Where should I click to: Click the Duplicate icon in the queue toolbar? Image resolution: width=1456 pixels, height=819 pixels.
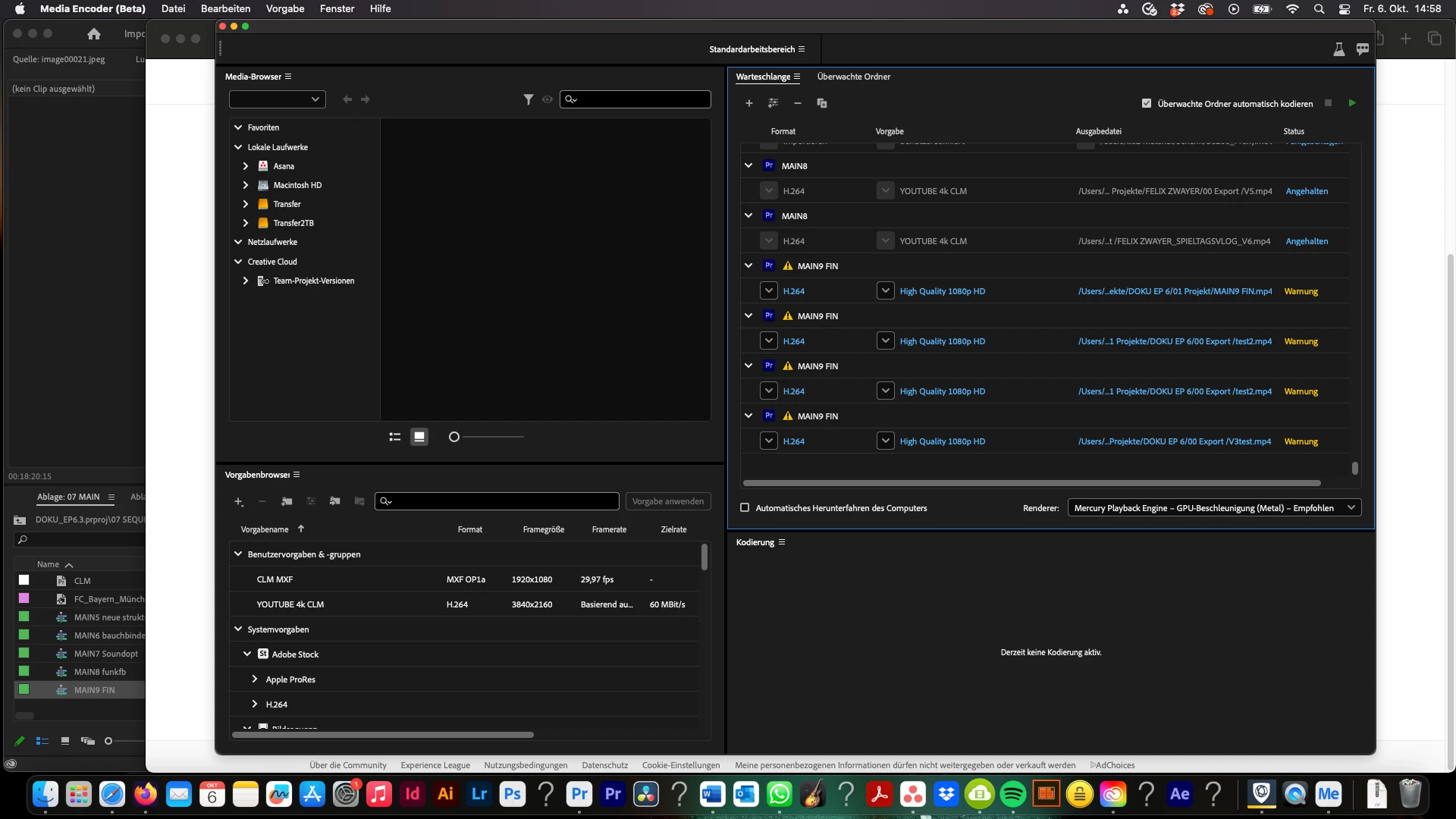click(x=821, y=103)
